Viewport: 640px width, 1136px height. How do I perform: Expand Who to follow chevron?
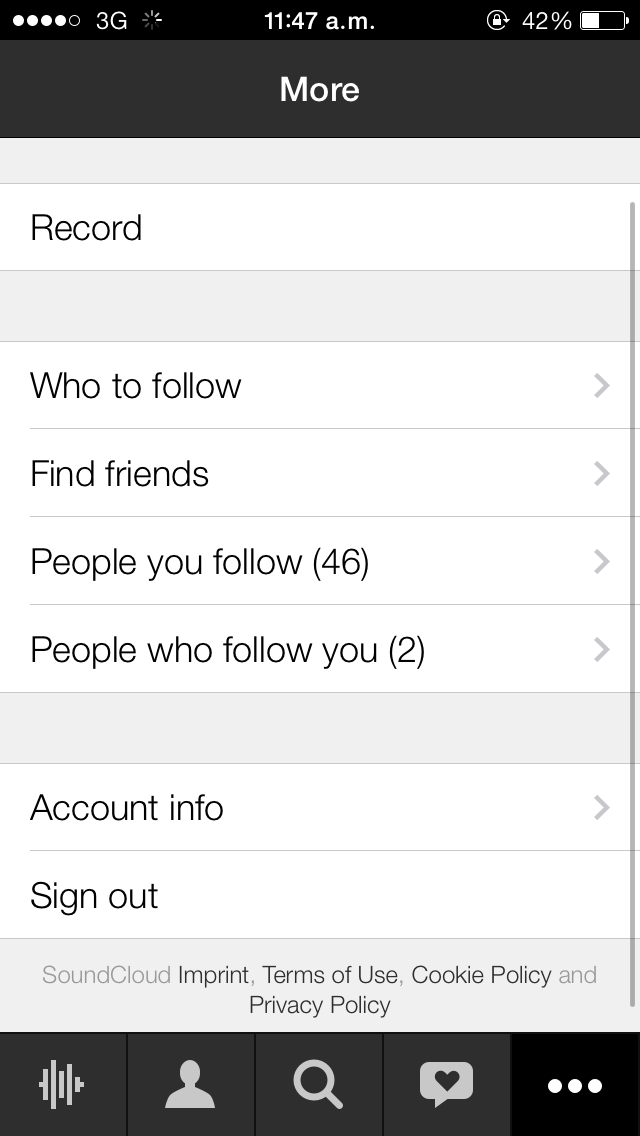click(x=601, y=386)
